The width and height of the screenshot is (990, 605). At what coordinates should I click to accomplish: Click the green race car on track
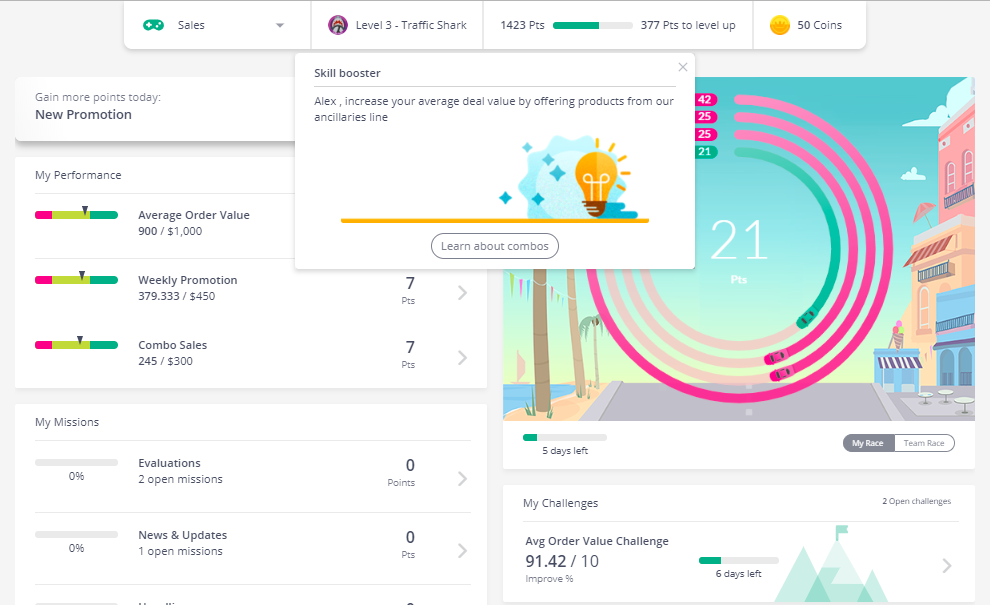(805, 318)
